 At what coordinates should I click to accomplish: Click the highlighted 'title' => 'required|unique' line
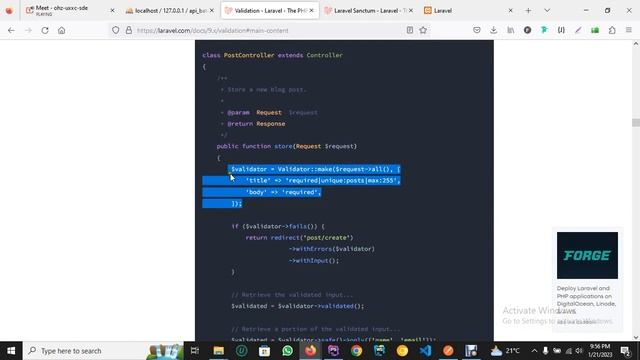tap(323, 180)
